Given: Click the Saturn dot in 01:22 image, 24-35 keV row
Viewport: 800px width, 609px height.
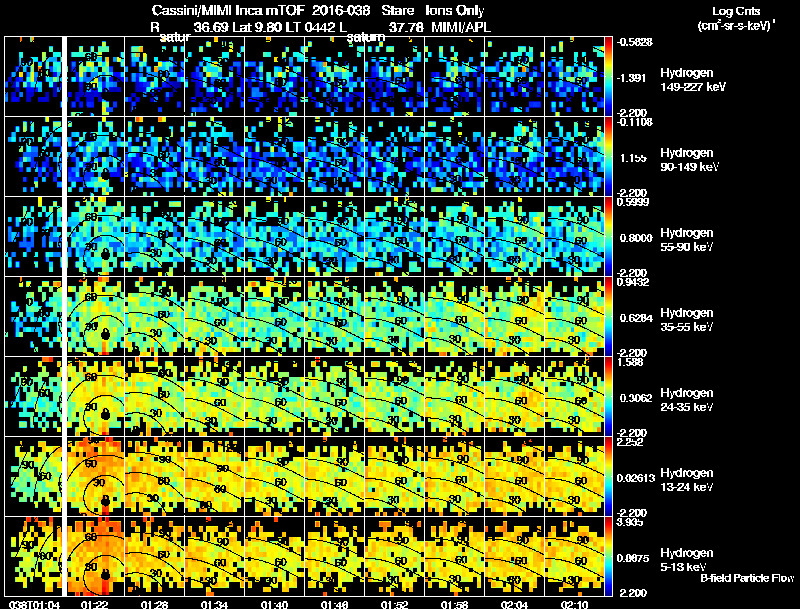Looking at the screenshot, I should (106, 415).
